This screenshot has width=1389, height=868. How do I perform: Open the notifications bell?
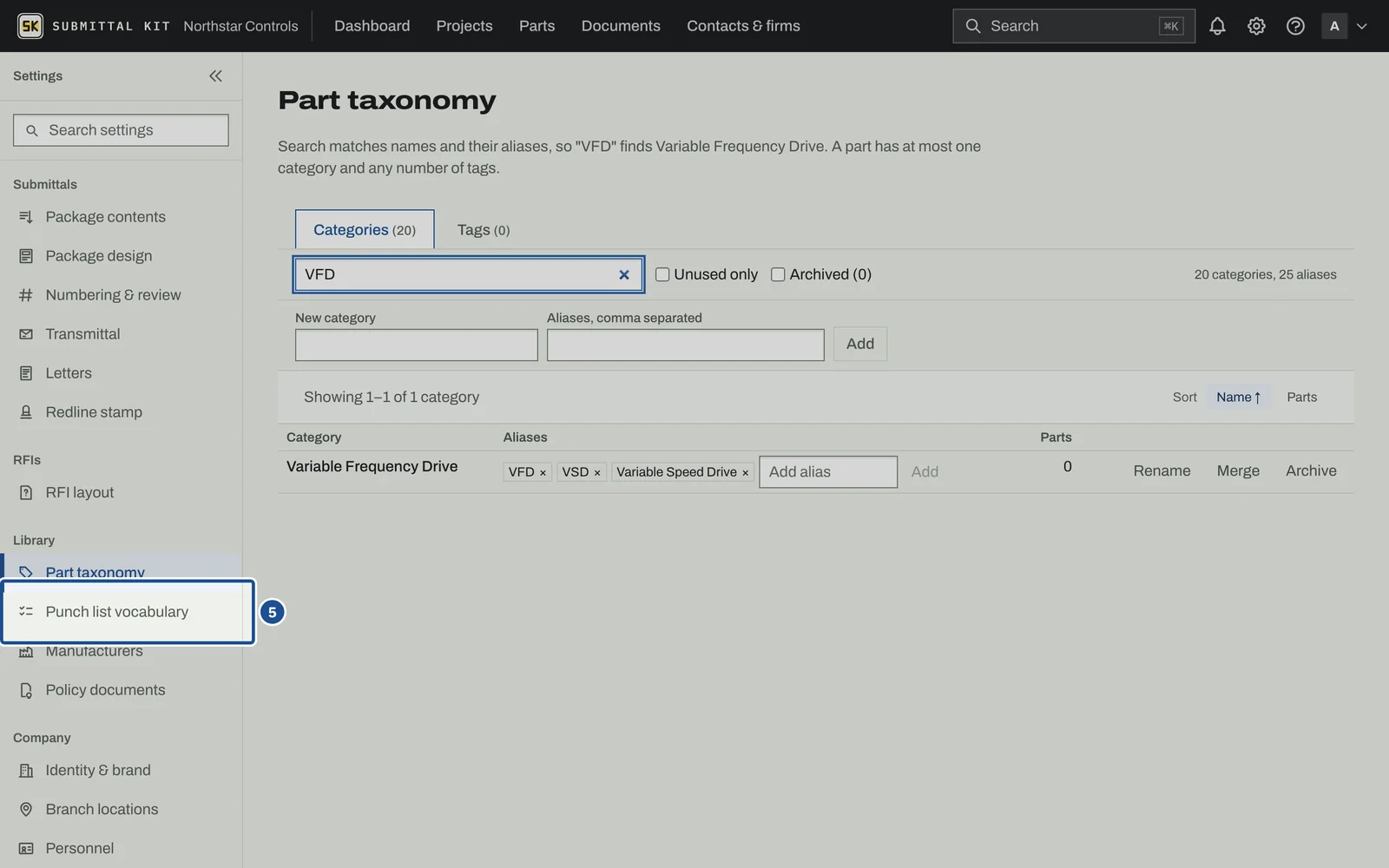(x=1217, y=26)
